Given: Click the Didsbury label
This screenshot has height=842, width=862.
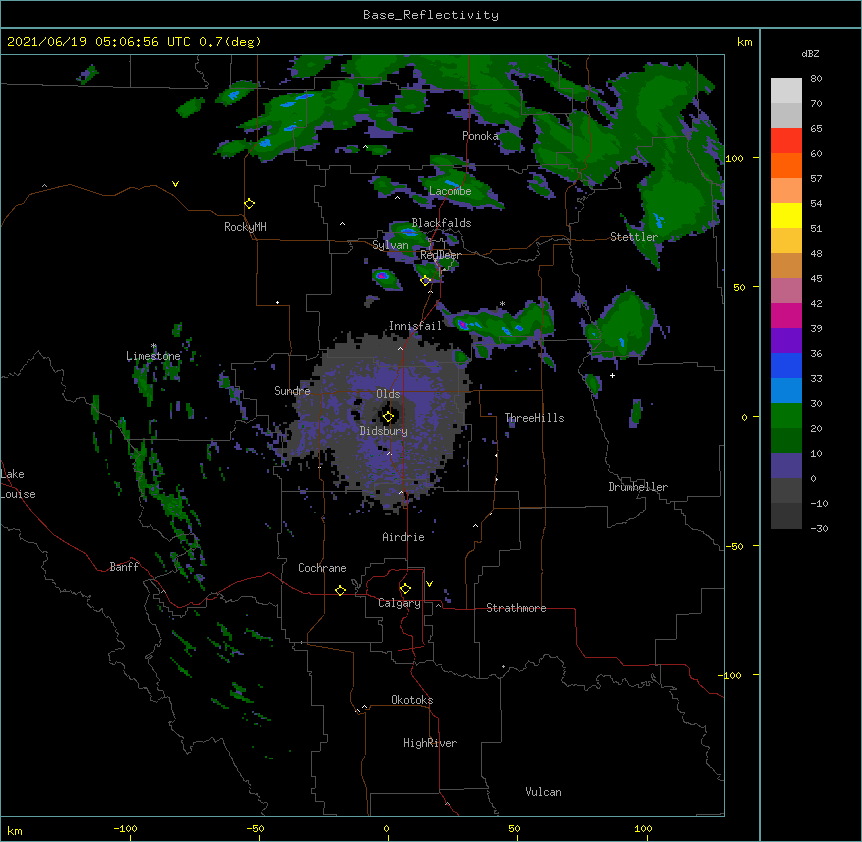Looking at the screenshot, I should coord(383,431).
